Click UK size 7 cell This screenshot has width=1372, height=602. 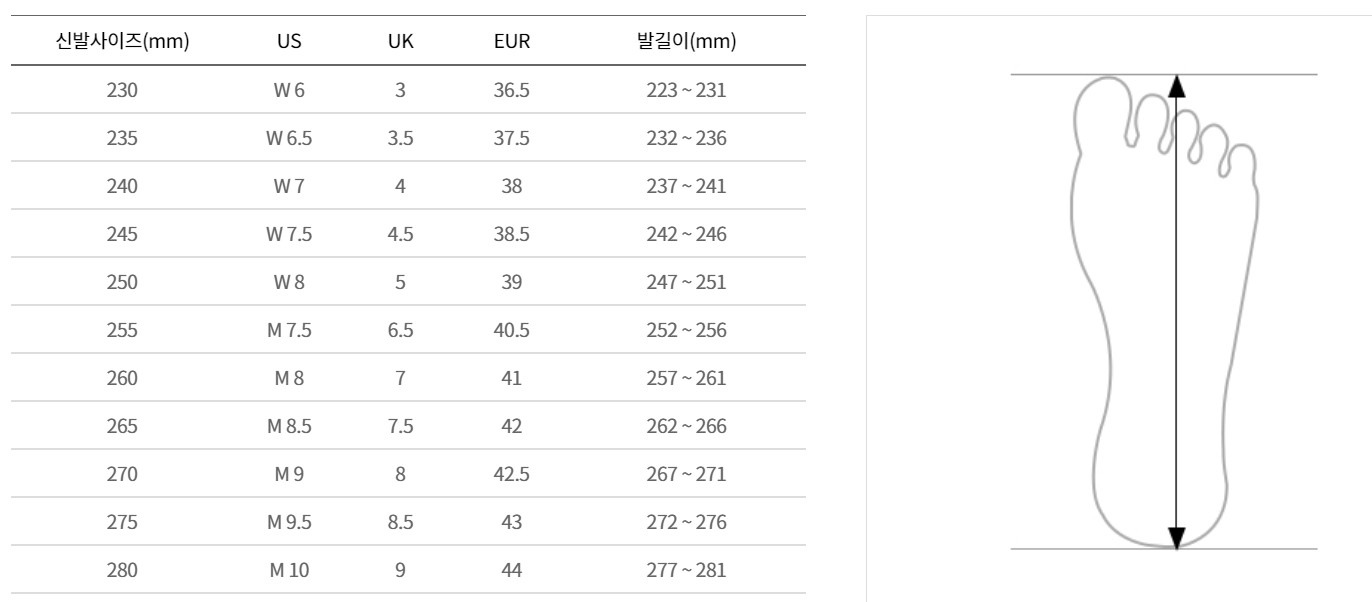pyautogui.click(x=400, y=378)
